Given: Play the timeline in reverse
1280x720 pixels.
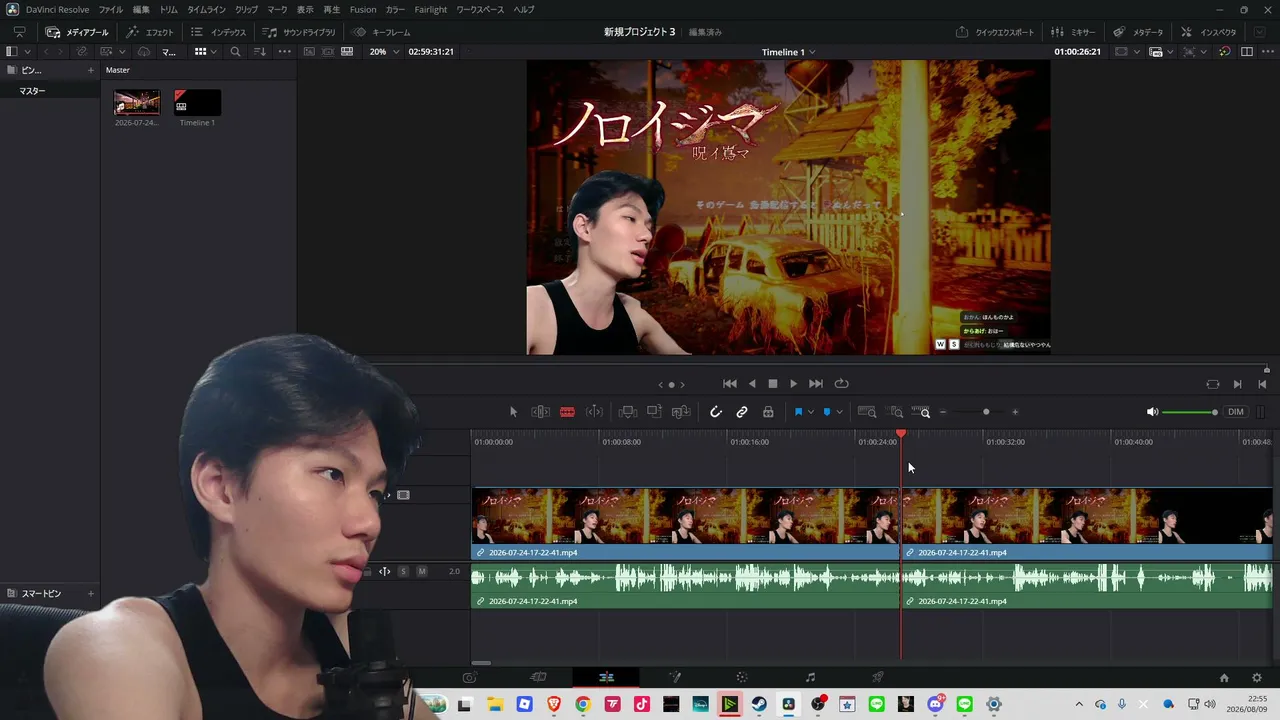Looking at the screenshot, I should pyautogui.click(x=752, y=384).
